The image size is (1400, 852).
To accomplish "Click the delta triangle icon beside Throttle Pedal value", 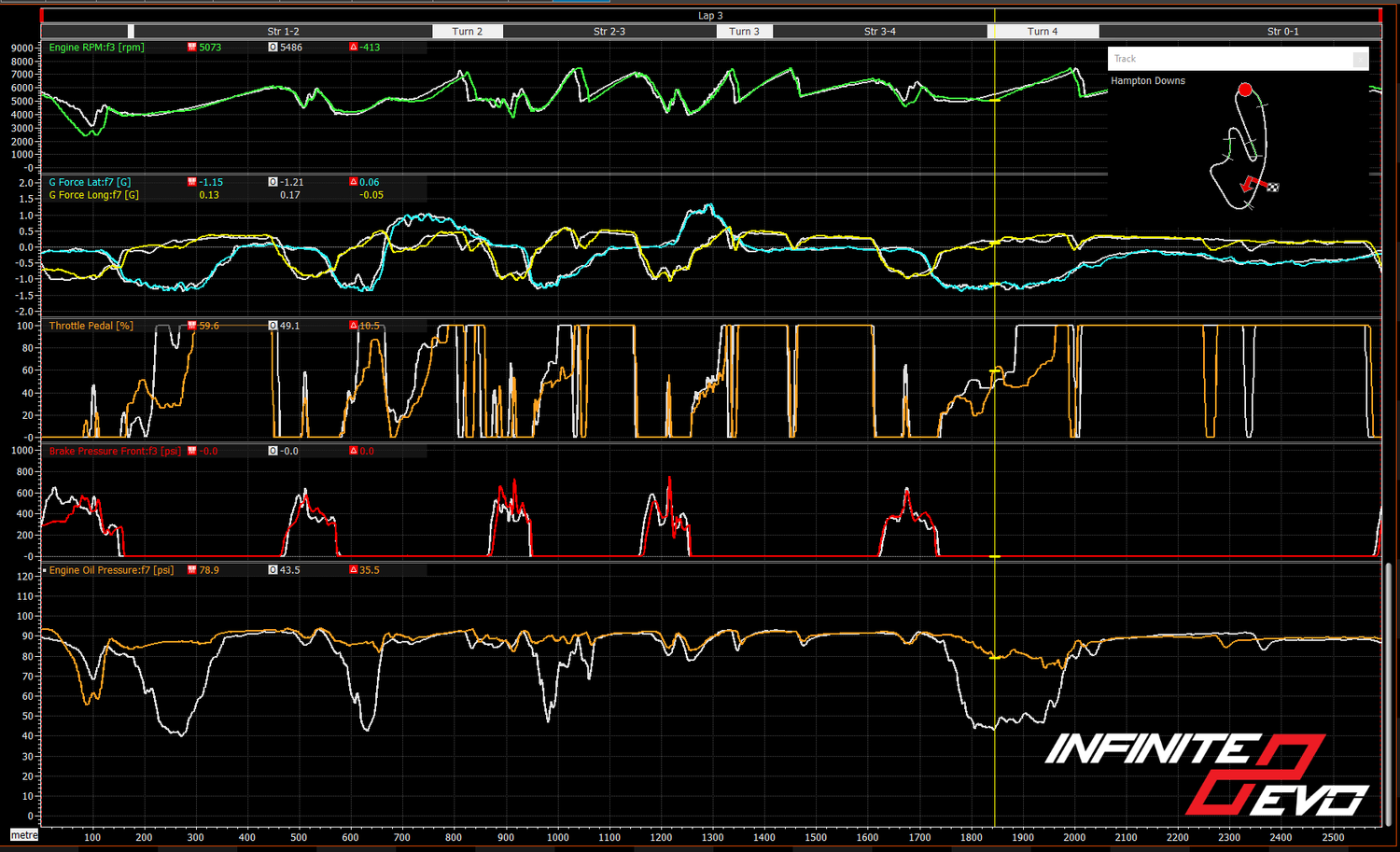I will (353, 326).
